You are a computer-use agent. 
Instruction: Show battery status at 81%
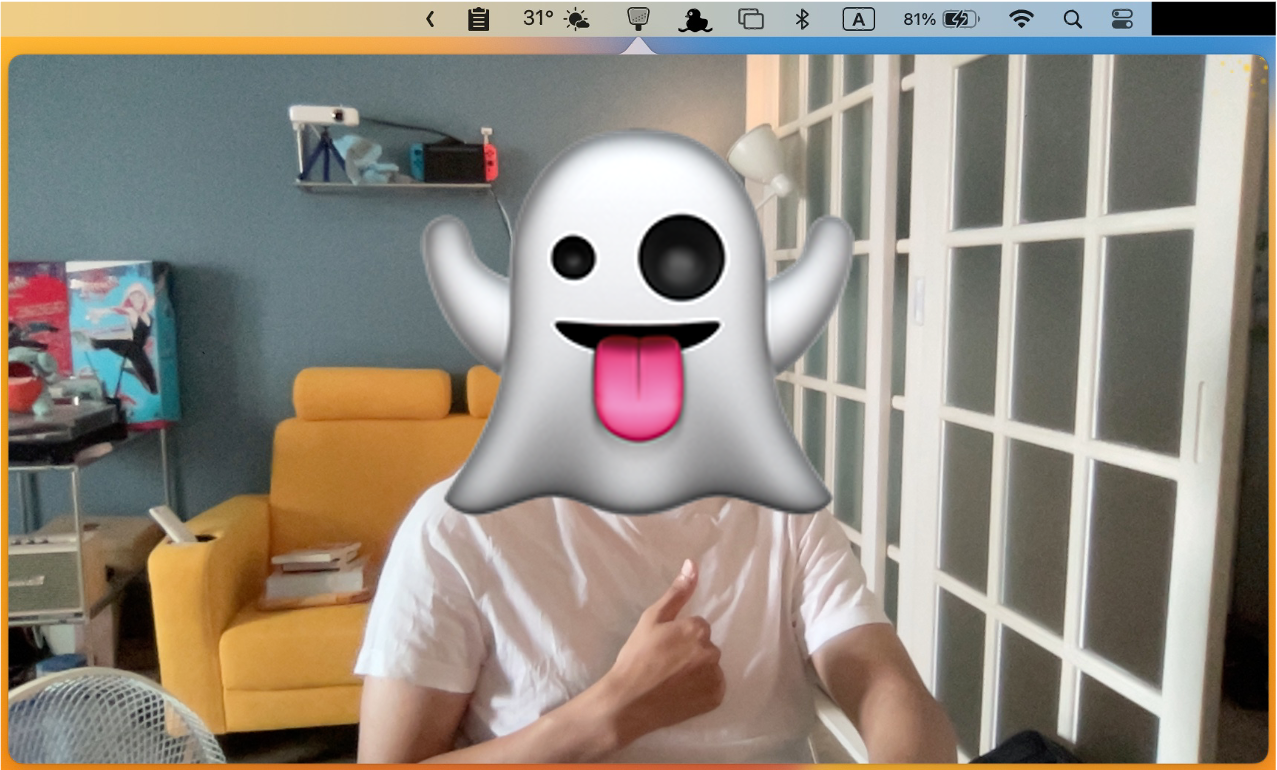point(941,19)
